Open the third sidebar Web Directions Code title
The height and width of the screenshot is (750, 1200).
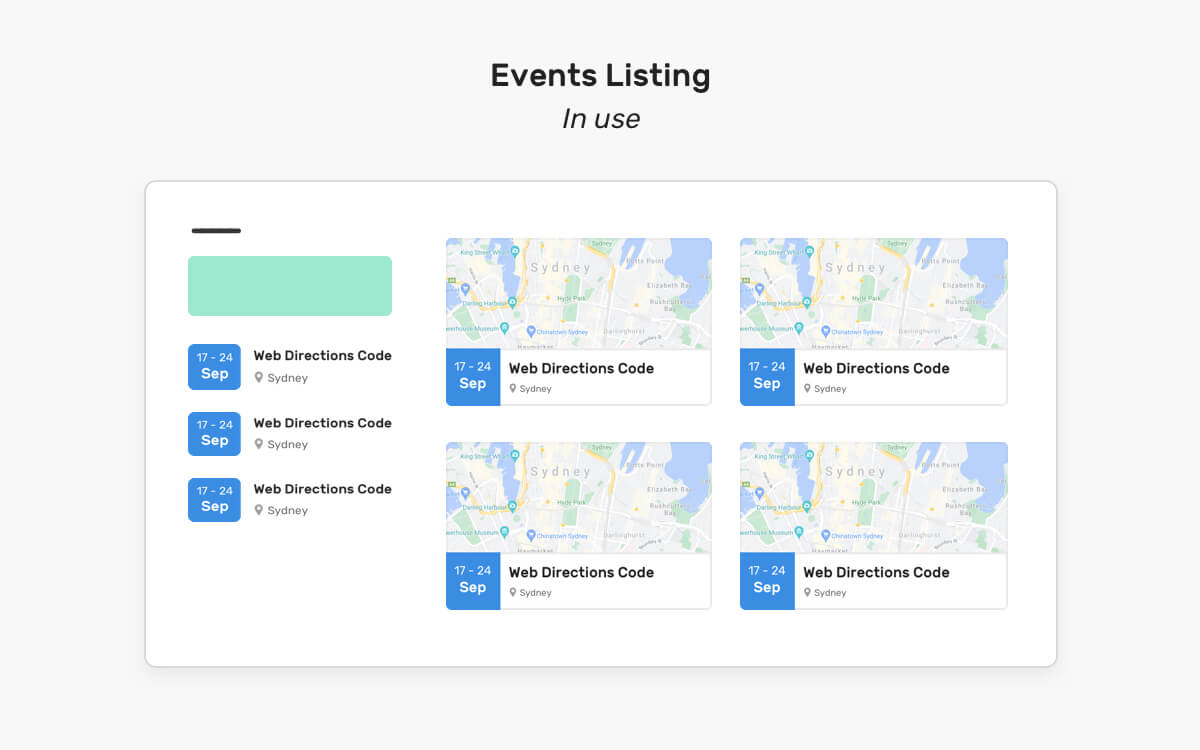tap(322, 489)
